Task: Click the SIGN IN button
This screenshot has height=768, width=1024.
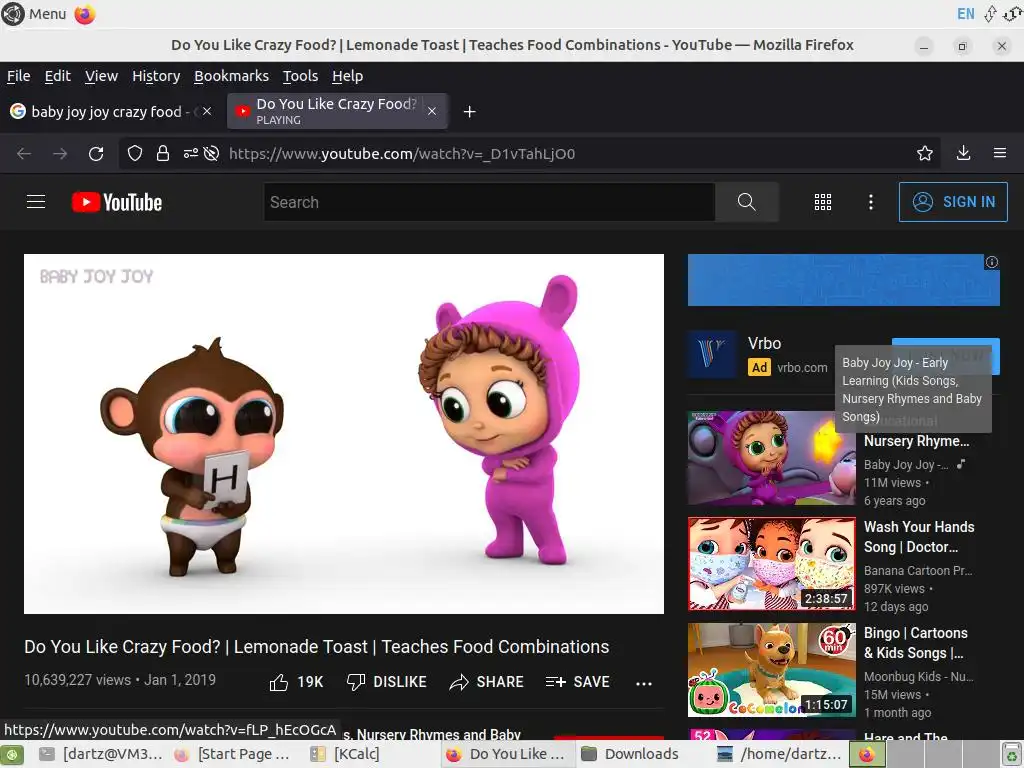Action: [953, 202]
